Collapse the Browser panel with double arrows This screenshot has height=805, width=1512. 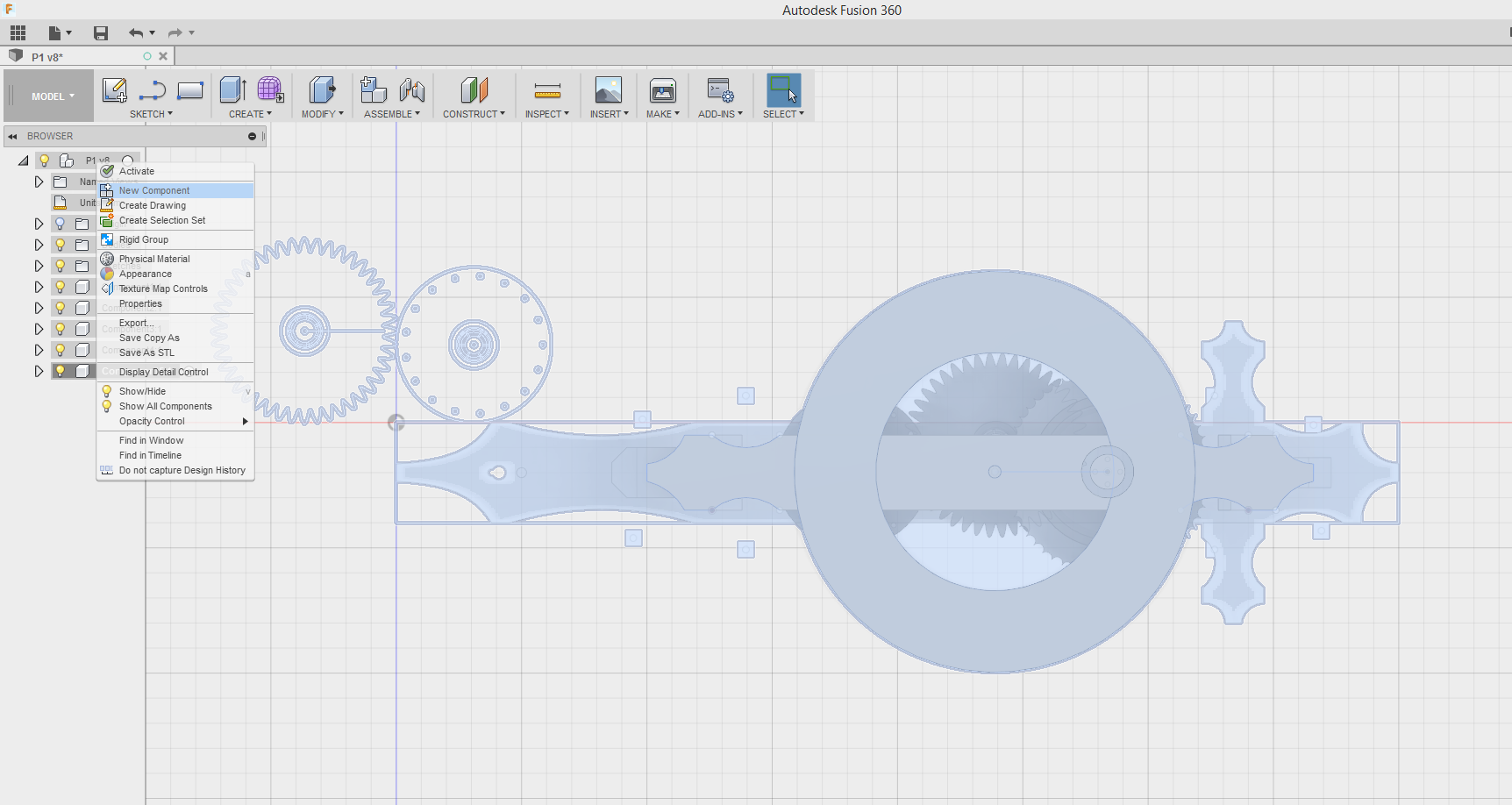(12, 136)
